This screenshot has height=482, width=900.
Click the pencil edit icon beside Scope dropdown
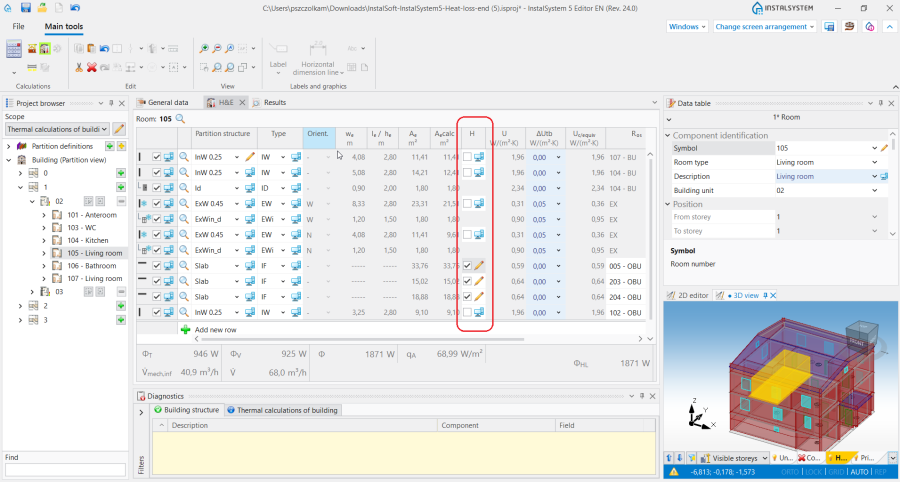tap(119, 129)
